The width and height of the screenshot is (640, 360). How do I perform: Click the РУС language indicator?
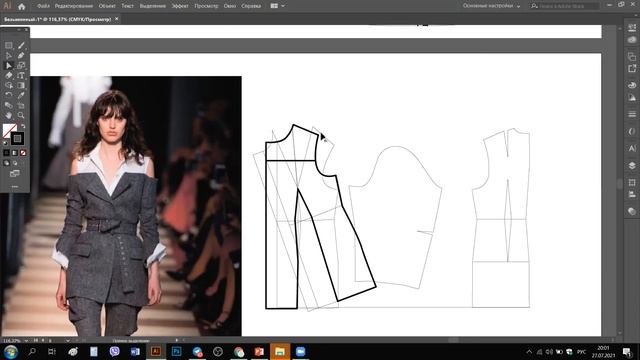pyautogui.click(x=581, y=352)
